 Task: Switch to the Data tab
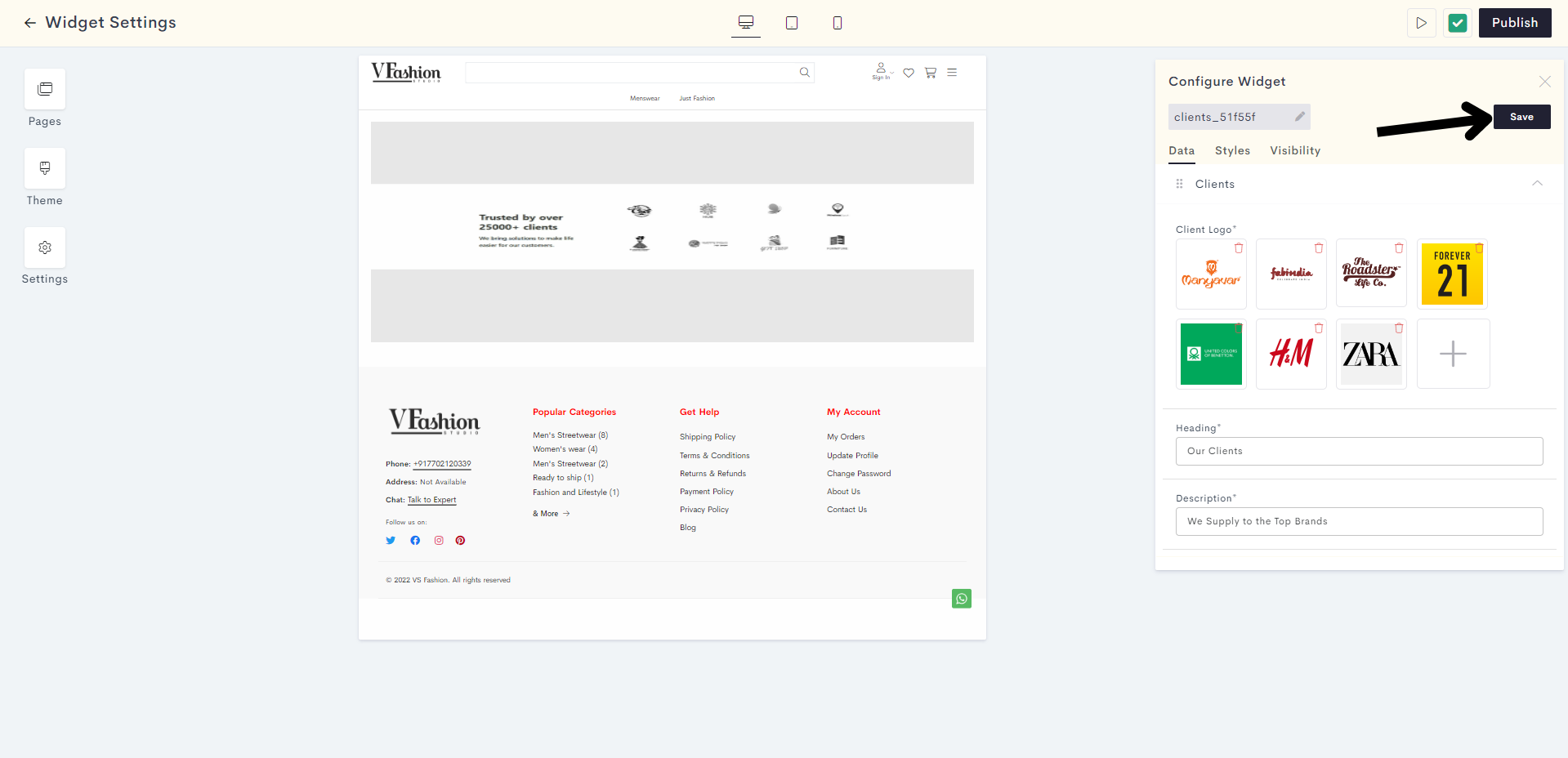point(1182,151)
